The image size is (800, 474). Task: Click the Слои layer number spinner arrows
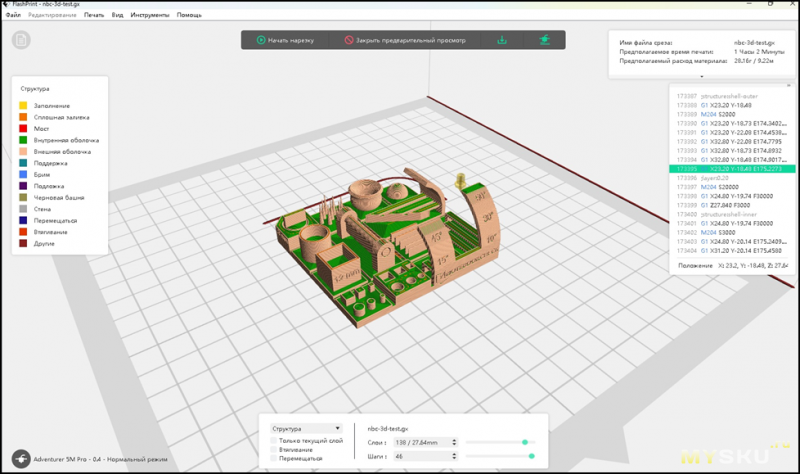point(454,441)
